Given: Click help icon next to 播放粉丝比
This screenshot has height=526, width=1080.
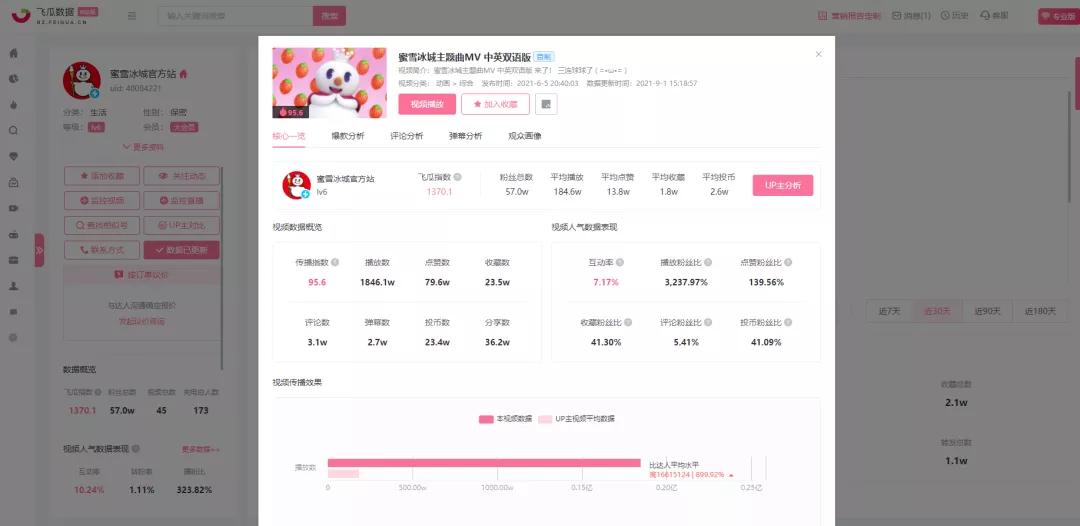Looking at the screenshot, I should point(707,262).
